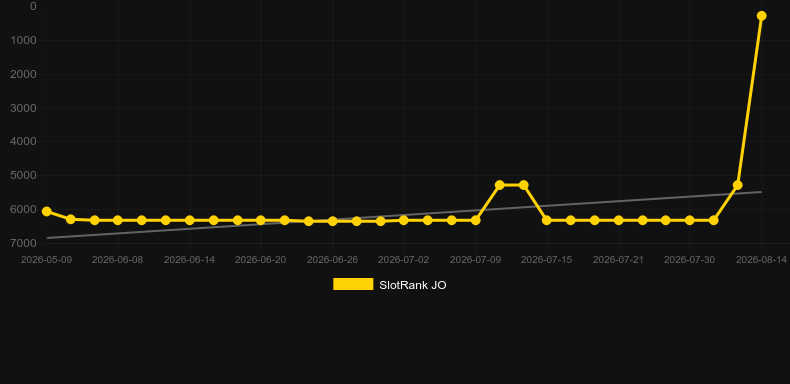790x384 pixels.
Task: Click the 3000 y-axis label
Action: pyautogui.click(x=23, y=108)
